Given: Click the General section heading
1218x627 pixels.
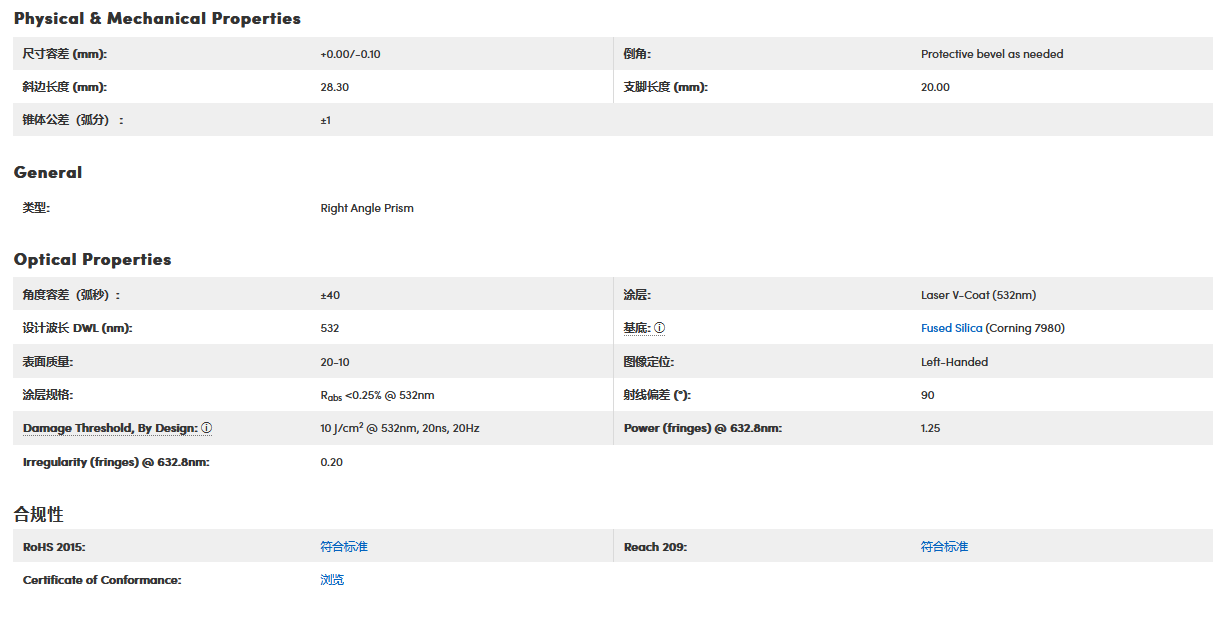Looking at the screenshot, I should pyautogui.click(x=48, y=173).
